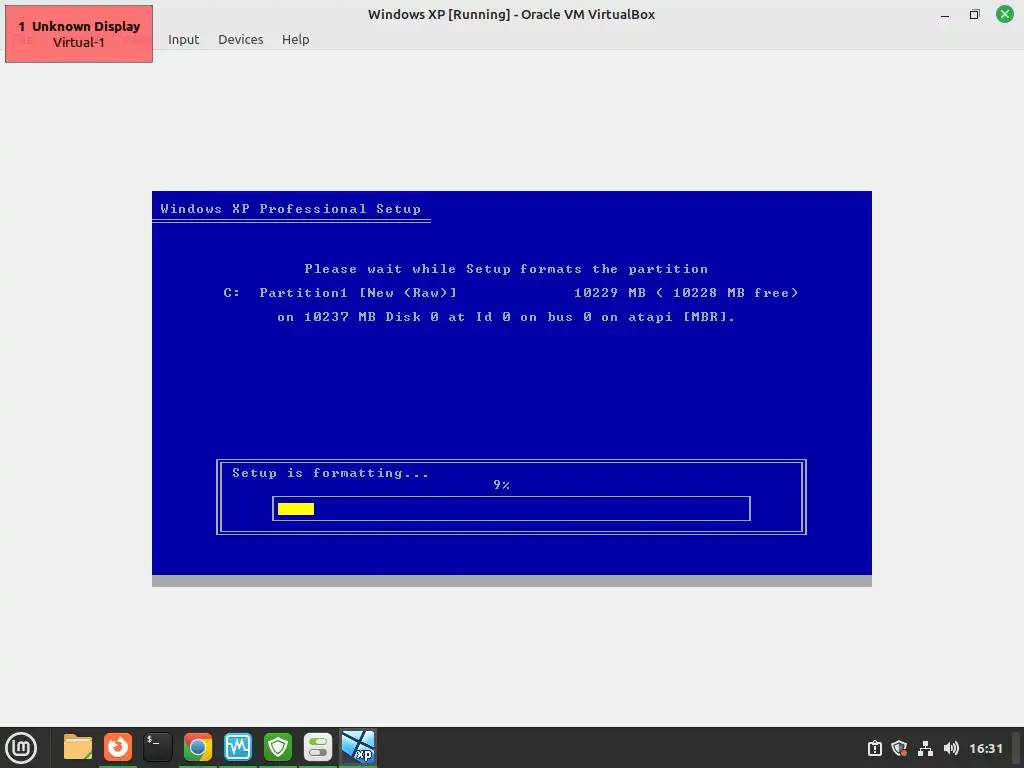
Task: Click the yellow formatting progress bar
Action: pyautogui.click(x=296, y=509)
